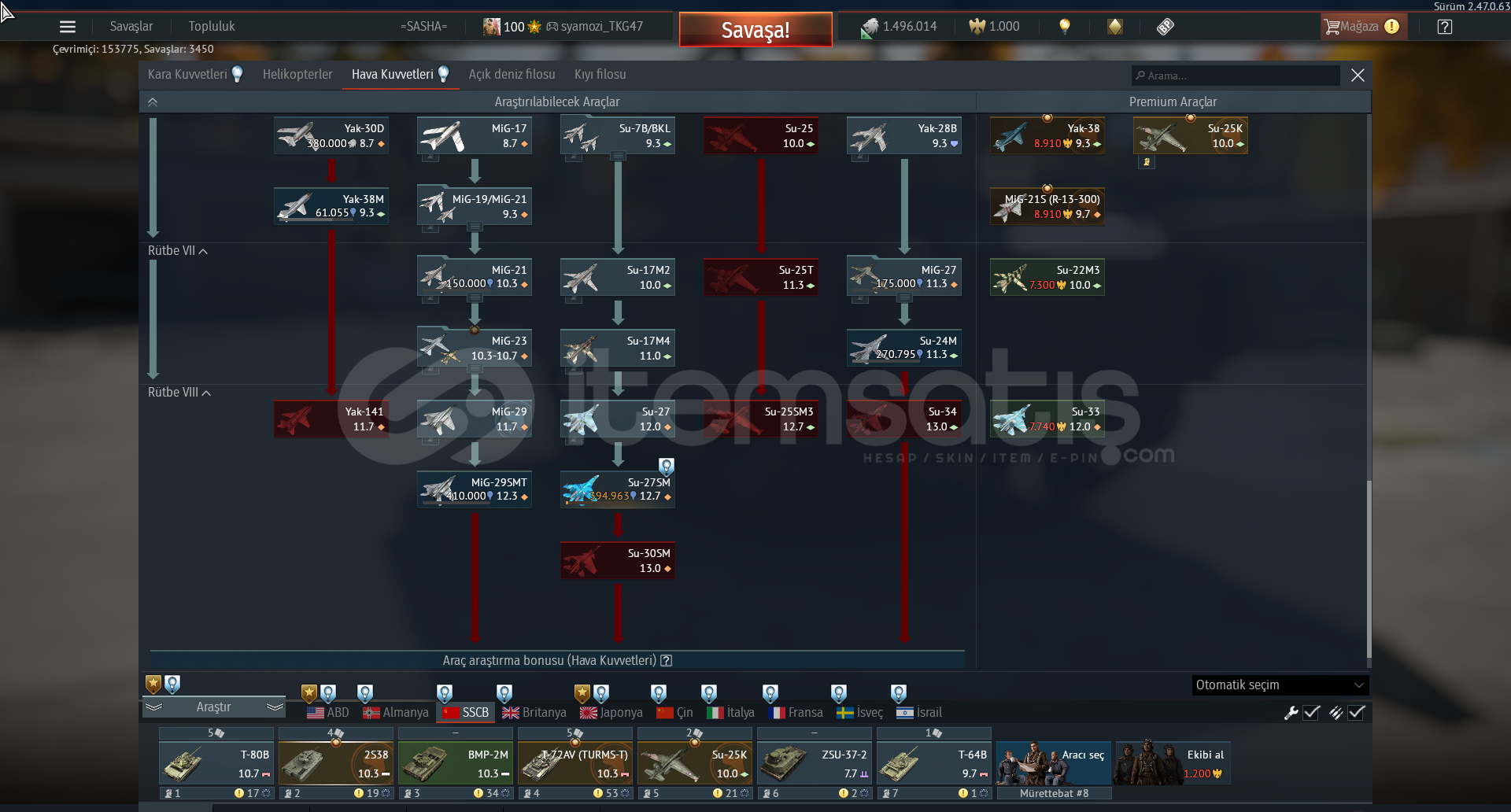Select the Su-27 aircraft card
The width and height of the screenshot is (1511, 812).
coord(618,419)
